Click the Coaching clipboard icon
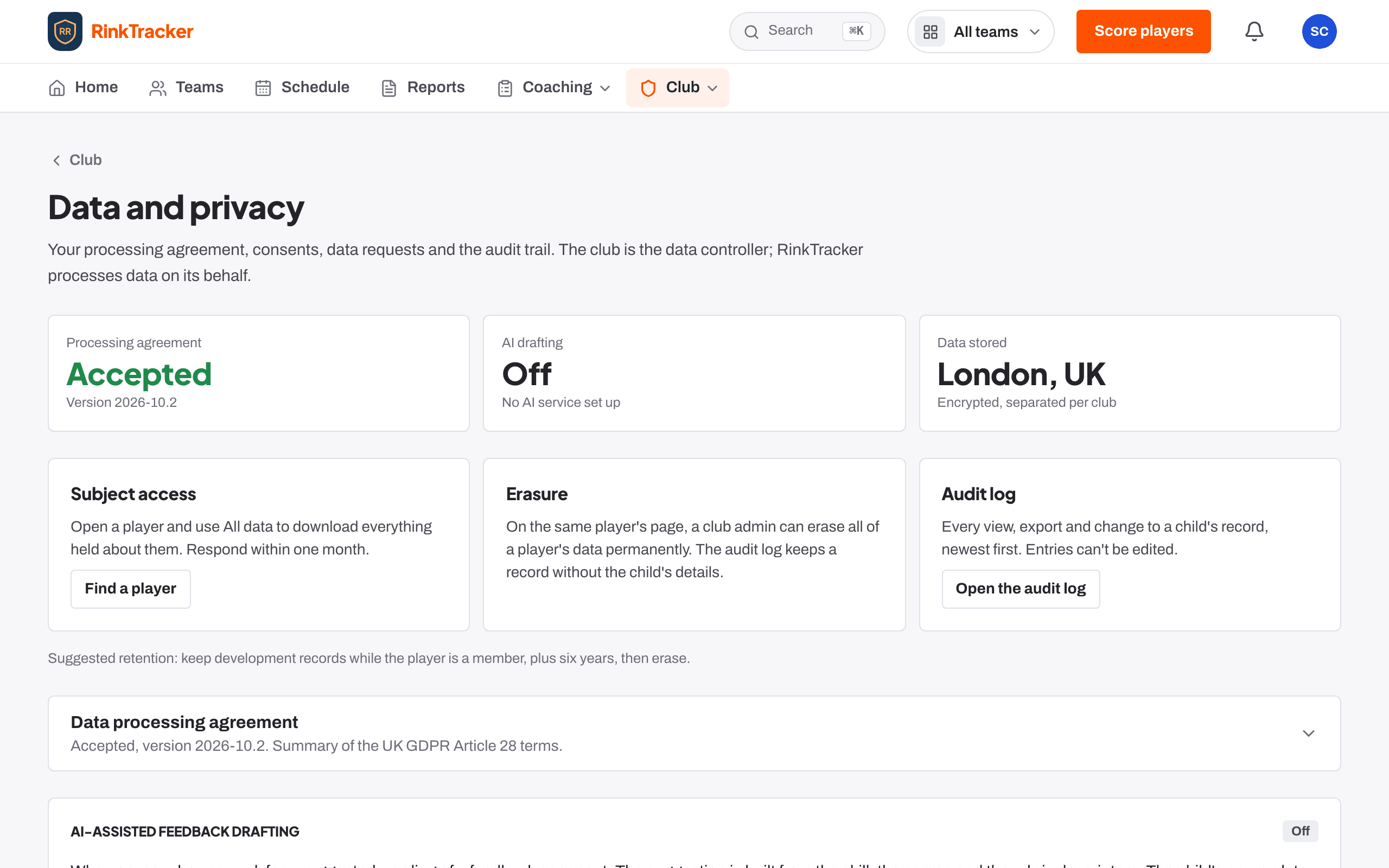The image size is (1389, 868). pyautogui.click(x=505, y=88)
